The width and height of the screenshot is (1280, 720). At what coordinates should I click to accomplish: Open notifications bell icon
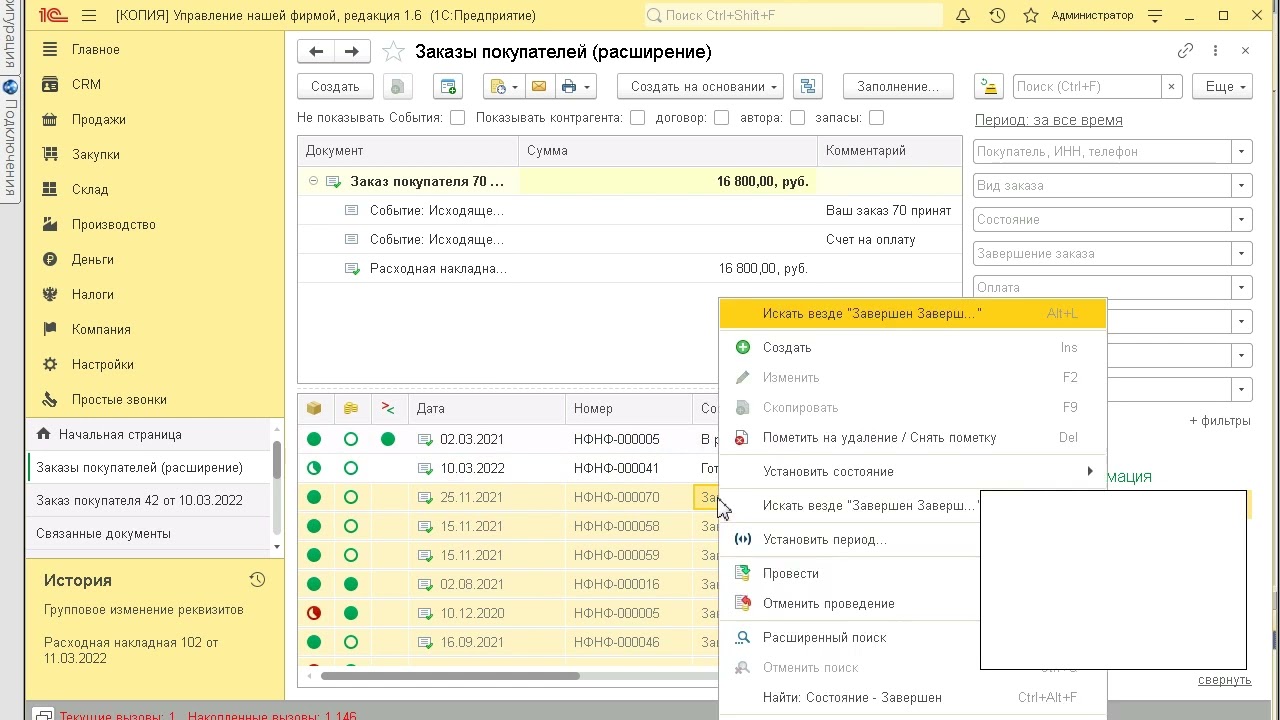[963, 16]
